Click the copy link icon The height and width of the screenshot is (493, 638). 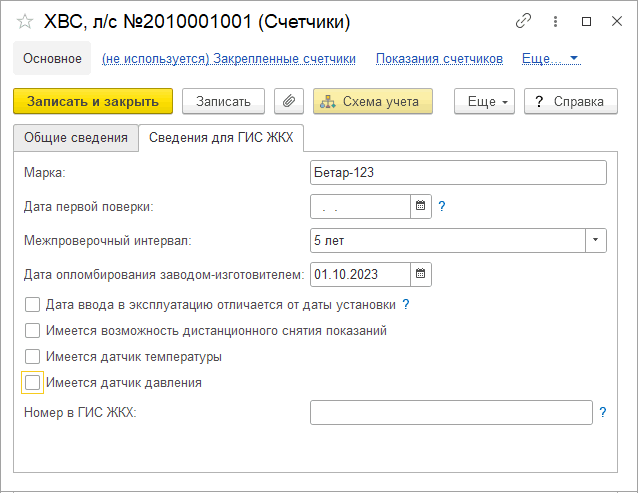523,21
